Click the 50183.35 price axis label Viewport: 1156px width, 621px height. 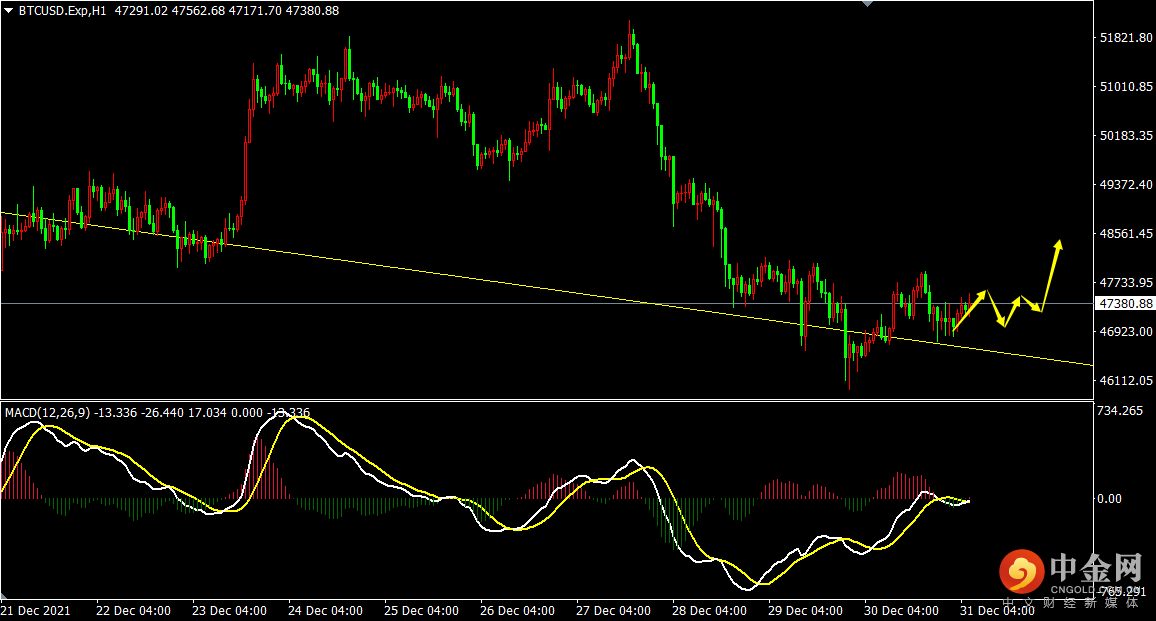1126,136
